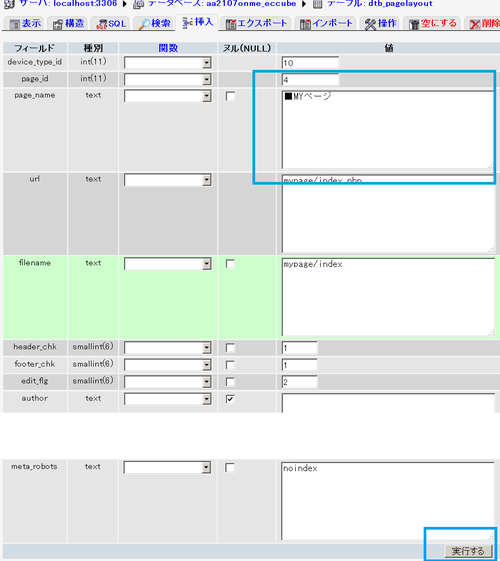Image resolution: width=500 pixels, height=561 pixels.
Task: Click the url textarea resize handle
Action: (x=491, y=249)
